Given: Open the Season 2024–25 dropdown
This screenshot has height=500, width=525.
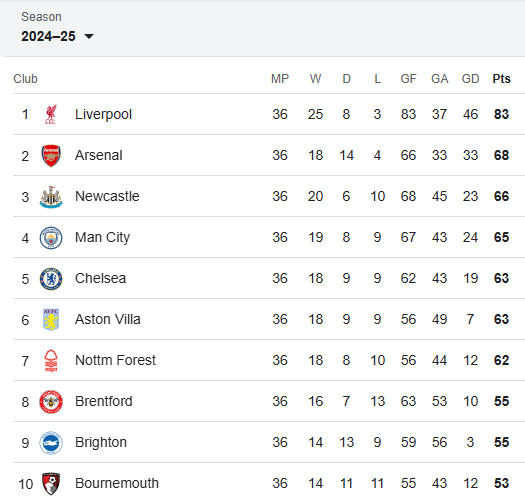Looking at the screenshot, I should [57, 36].
